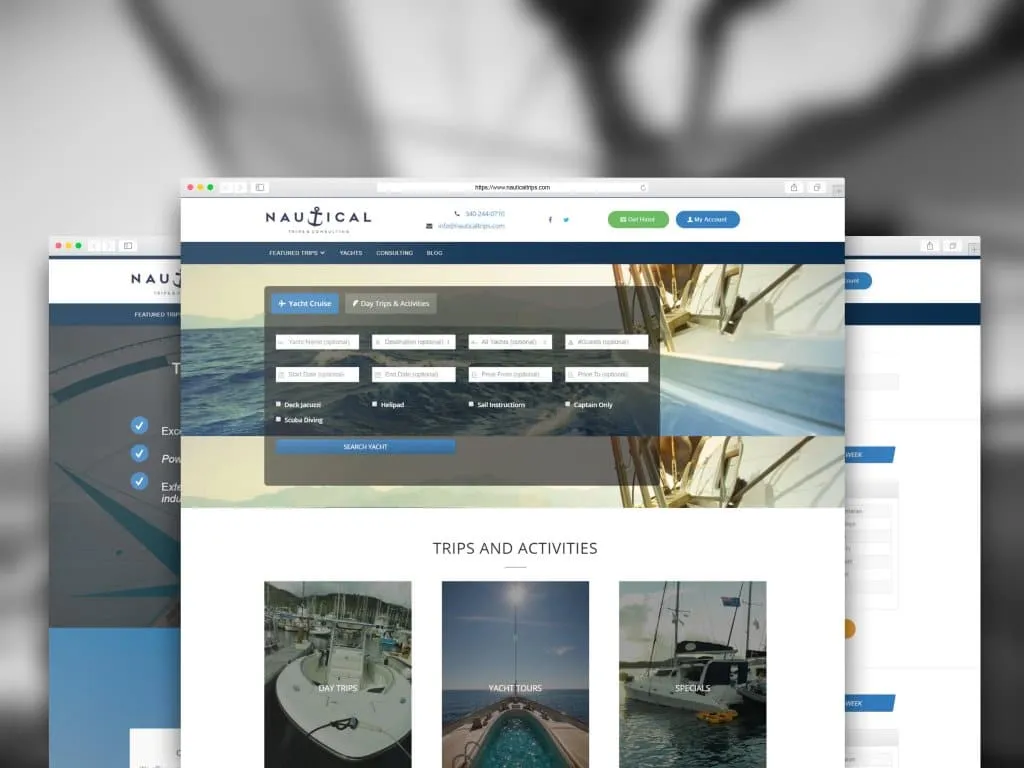Open the Destination (optional) dropdown

(x=414, y=342)
